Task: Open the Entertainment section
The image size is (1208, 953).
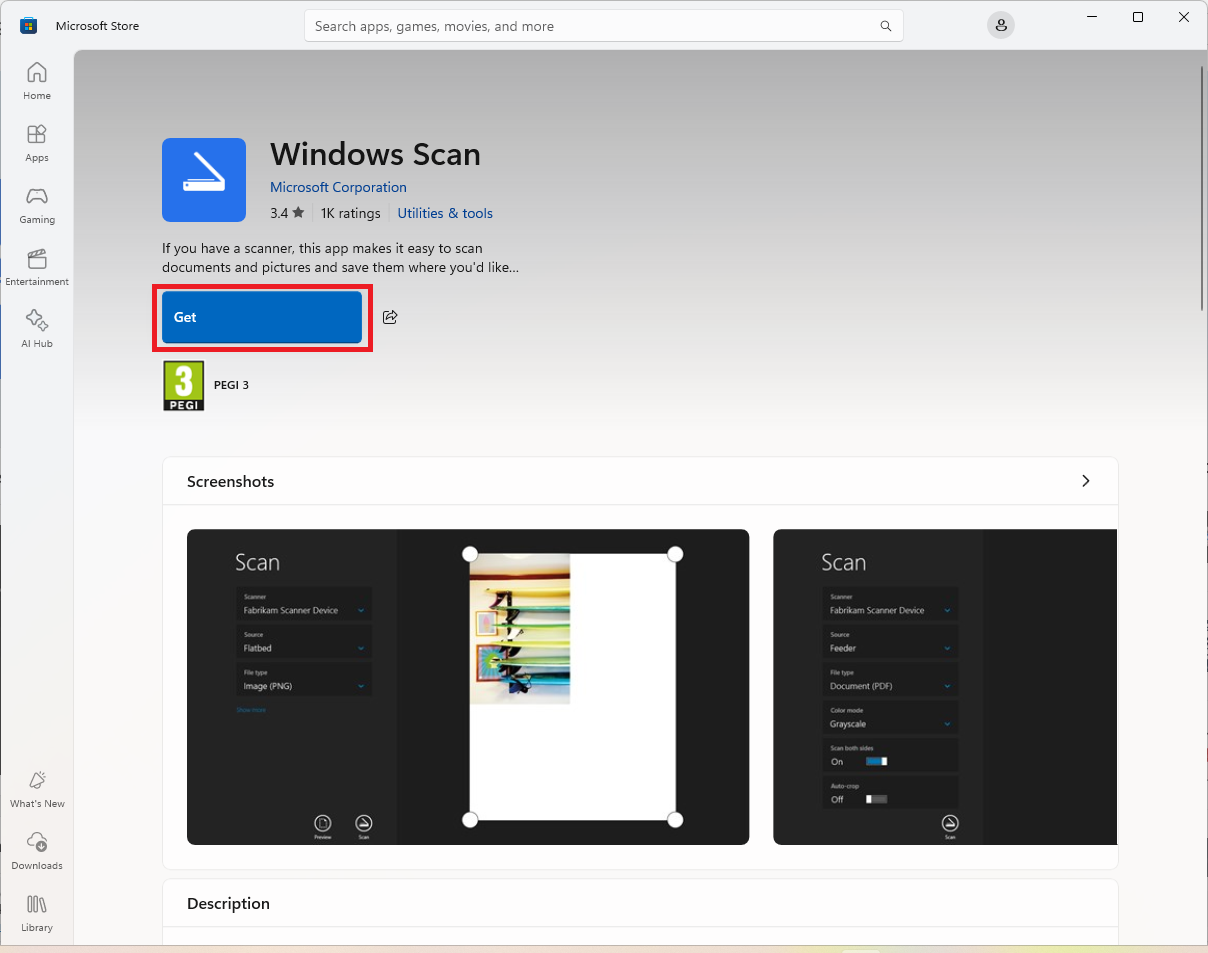Action: coord(37,267)
